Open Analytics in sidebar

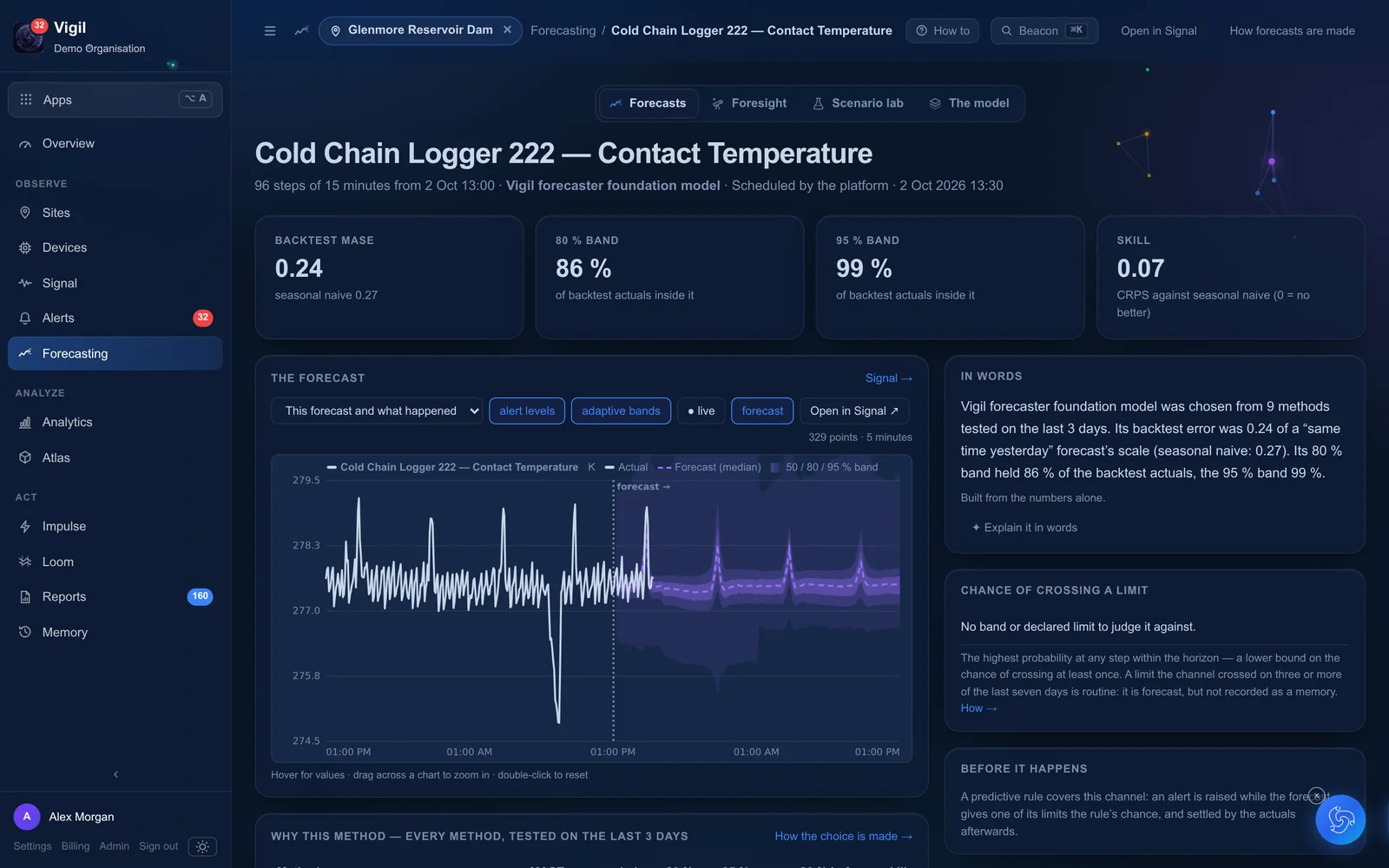pos(115,422)
